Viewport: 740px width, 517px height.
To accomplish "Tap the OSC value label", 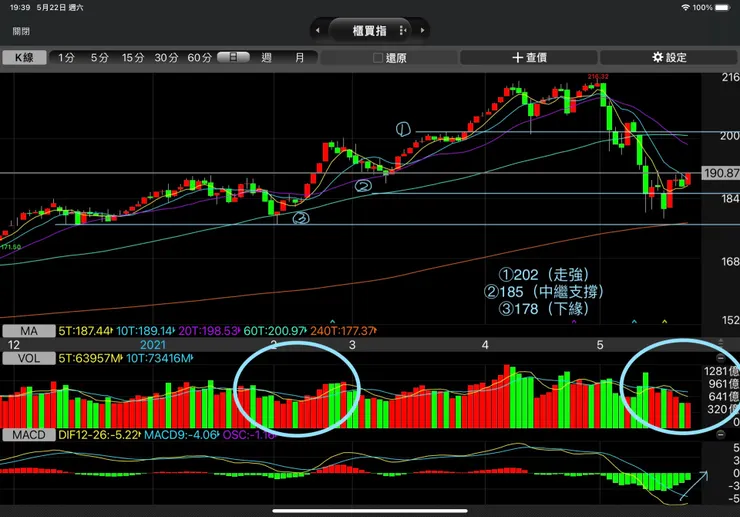I will [249, 435].
